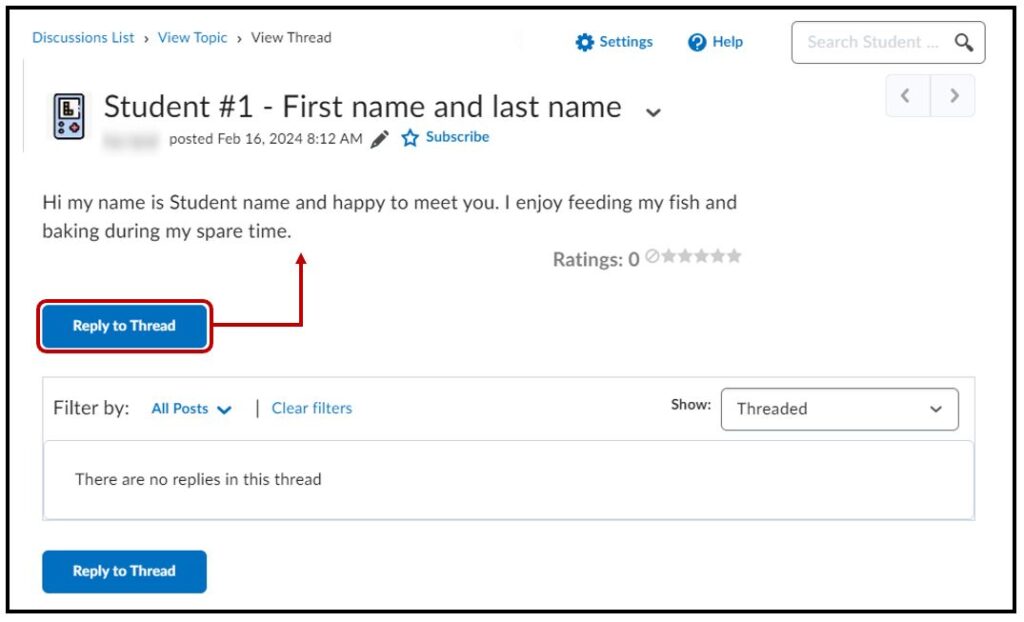Click the student avatar image

pos(69,115)
